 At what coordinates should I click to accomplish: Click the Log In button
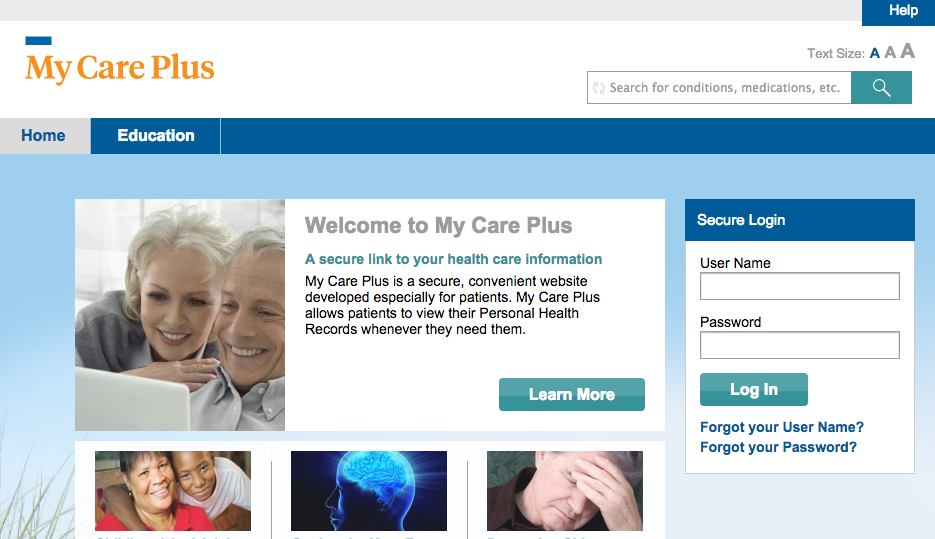tap(754, 389)
